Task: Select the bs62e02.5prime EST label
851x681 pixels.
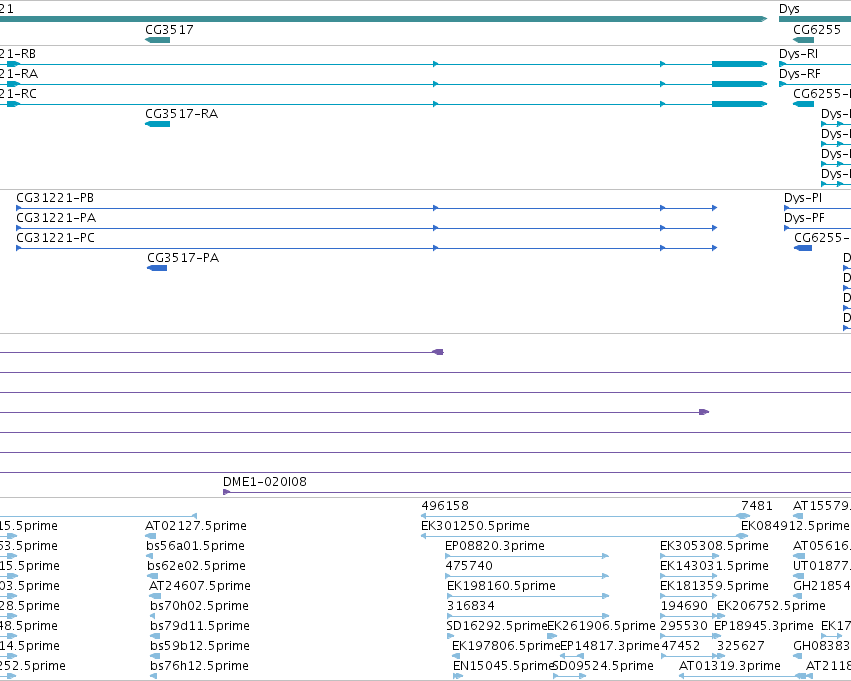Action: pyautogui.click(x=196, y=566)
